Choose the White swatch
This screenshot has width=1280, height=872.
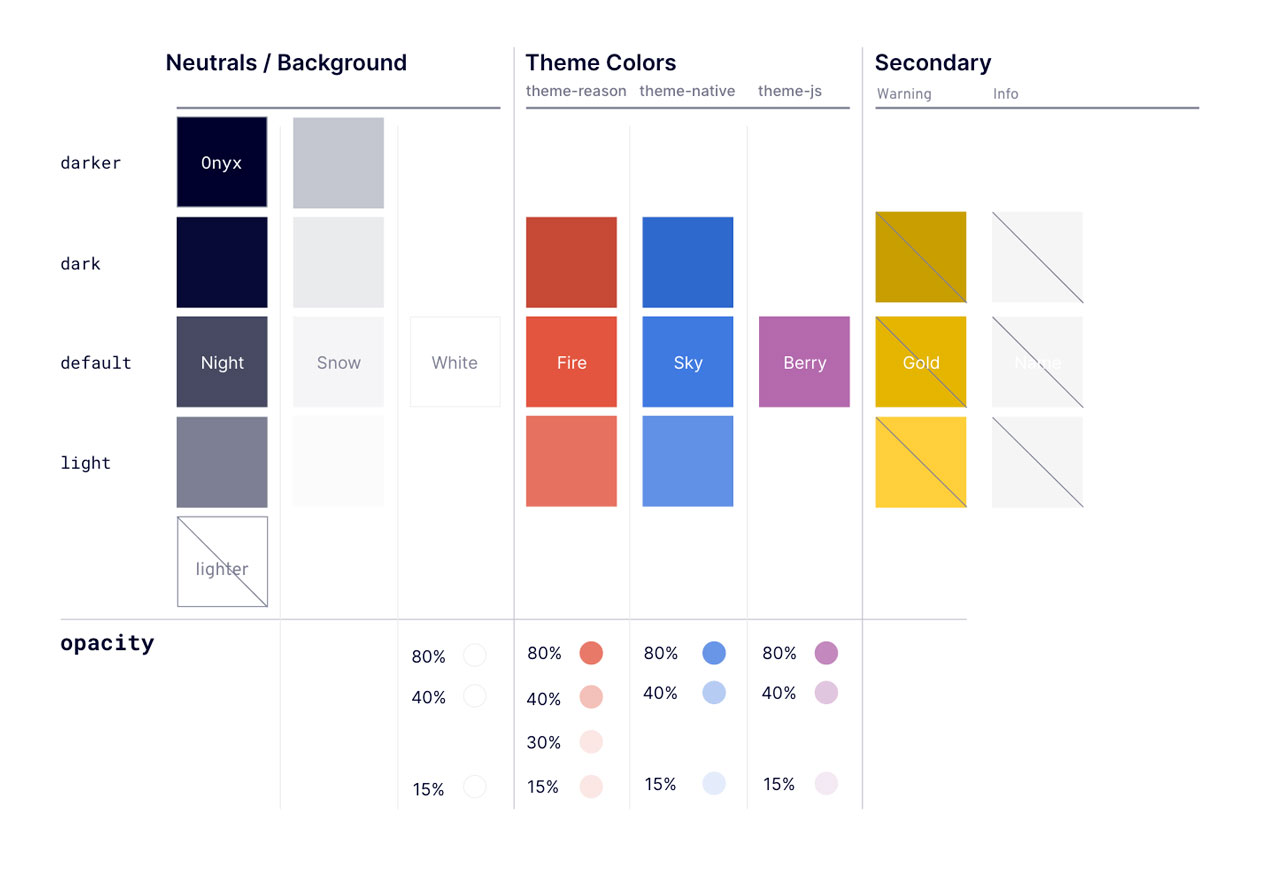click(455, 362)
